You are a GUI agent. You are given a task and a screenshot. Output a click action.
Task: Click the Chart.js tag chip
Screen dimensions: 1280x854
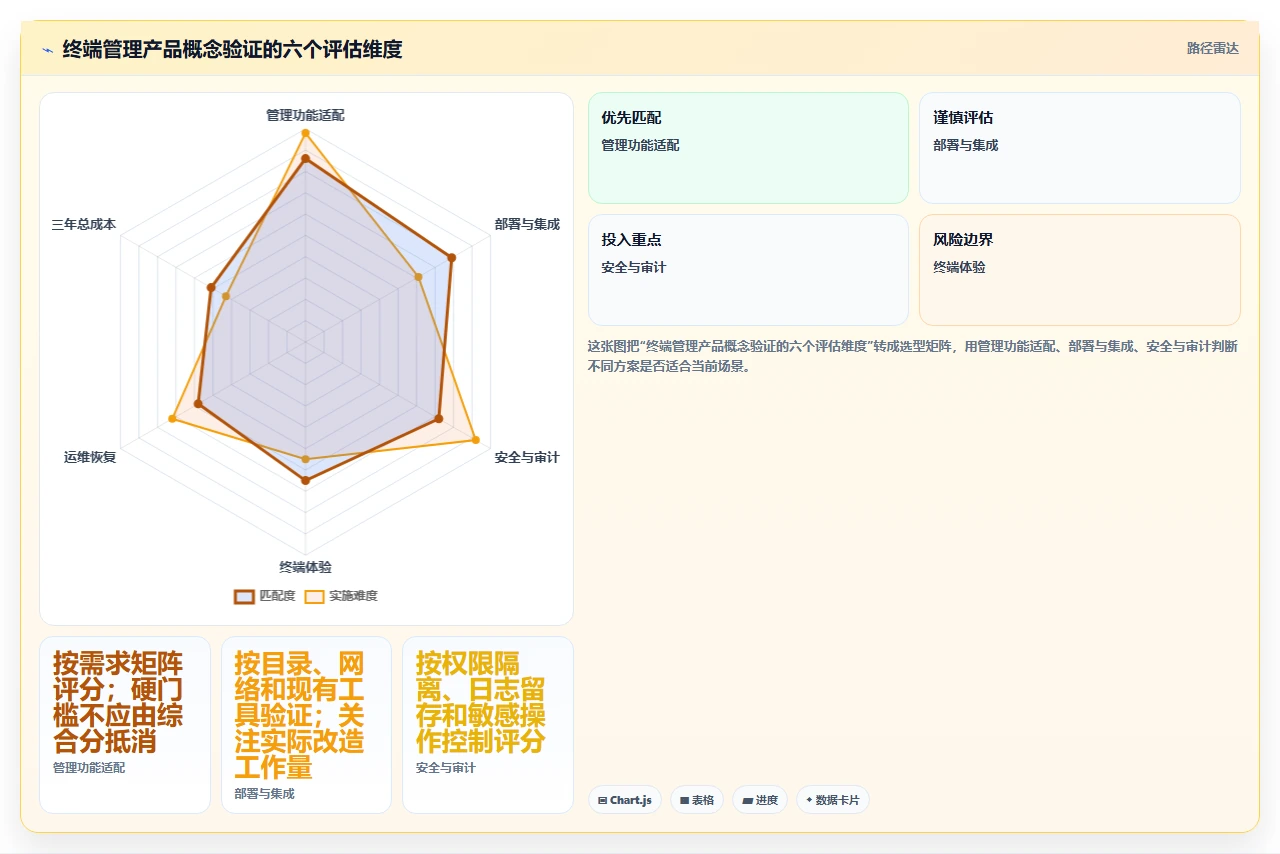625,800
